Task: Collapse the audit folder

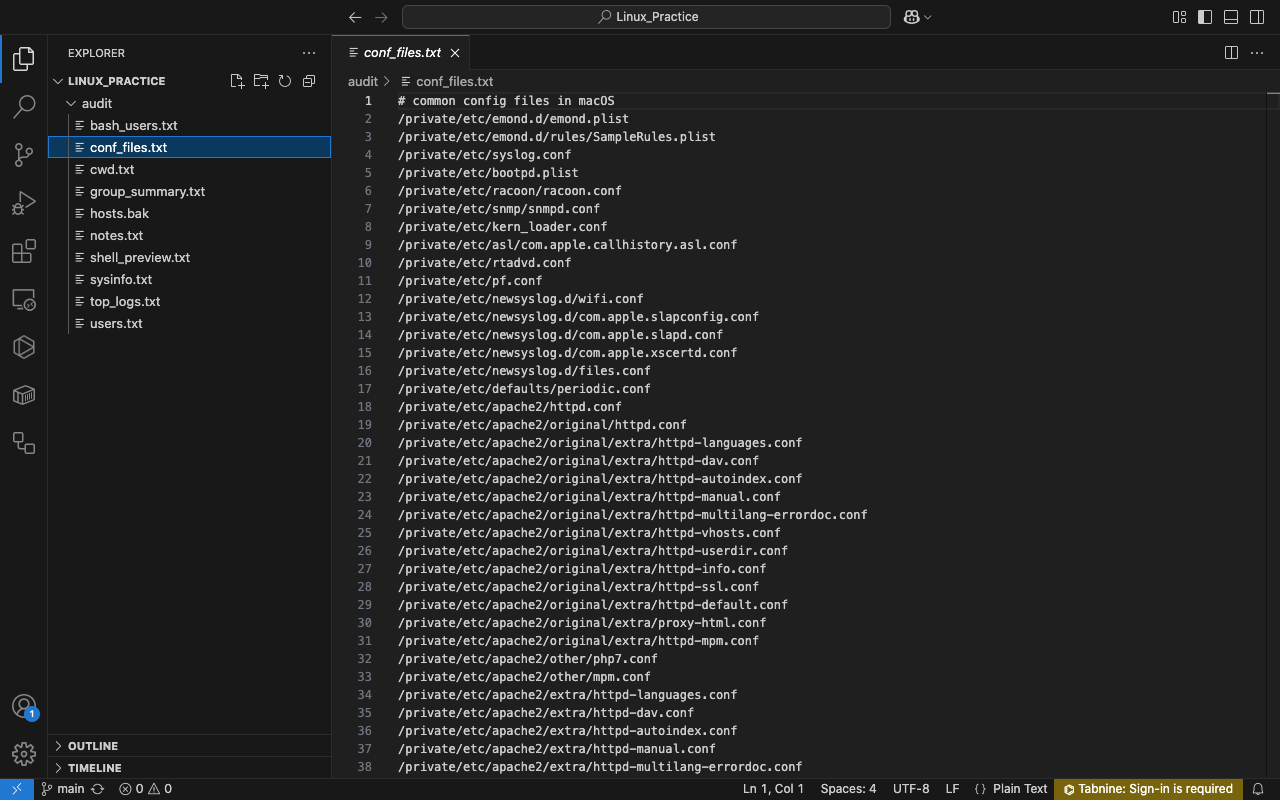Action: click(96, 103)
